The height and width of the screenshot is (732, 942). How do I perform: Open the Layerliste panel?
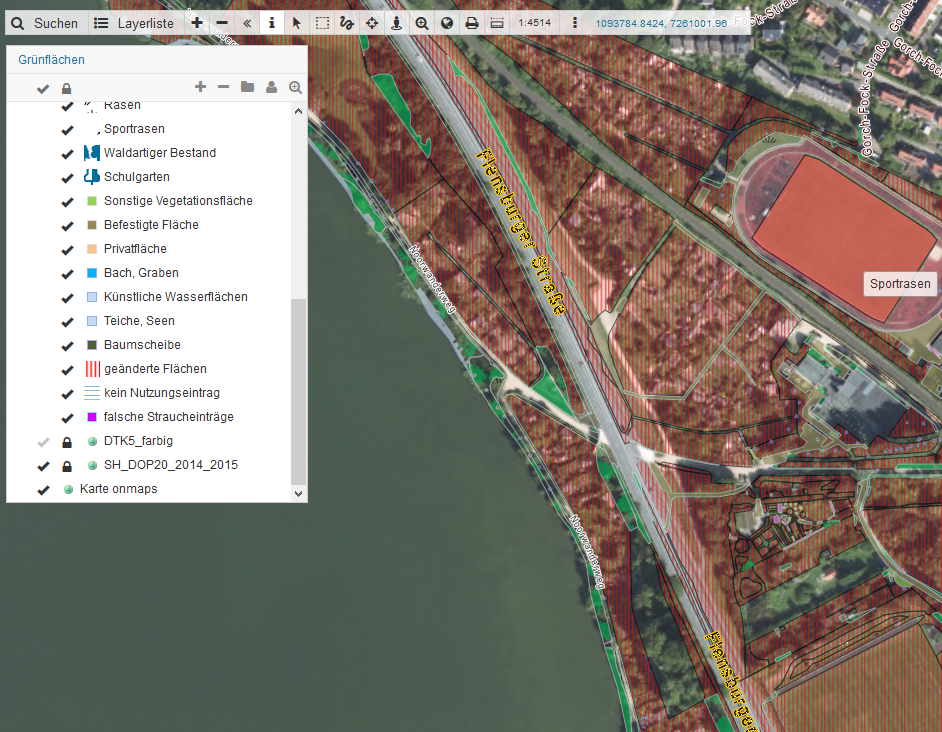pos(133,23)
